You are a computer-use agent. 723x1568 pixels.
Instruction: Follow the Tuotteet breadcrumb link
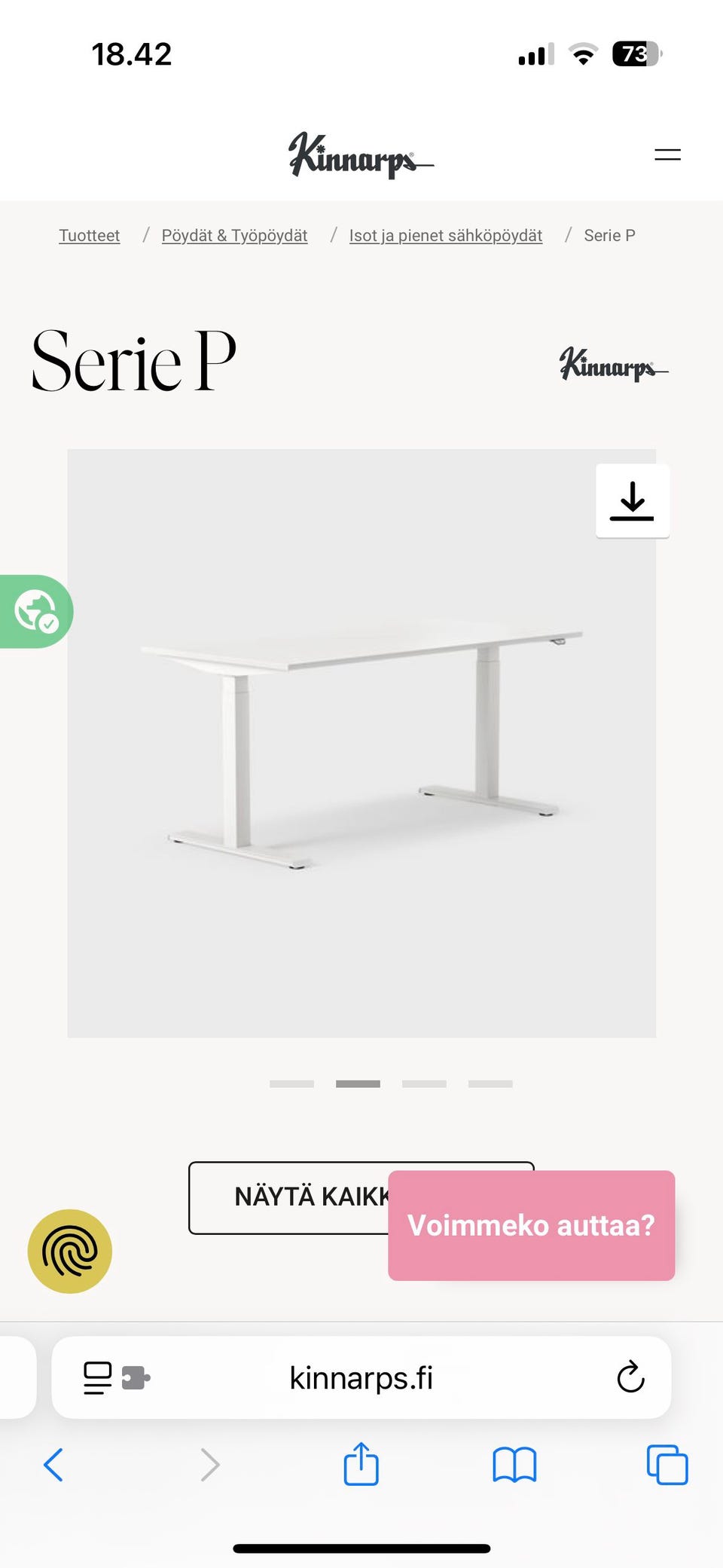coord(90,236)
